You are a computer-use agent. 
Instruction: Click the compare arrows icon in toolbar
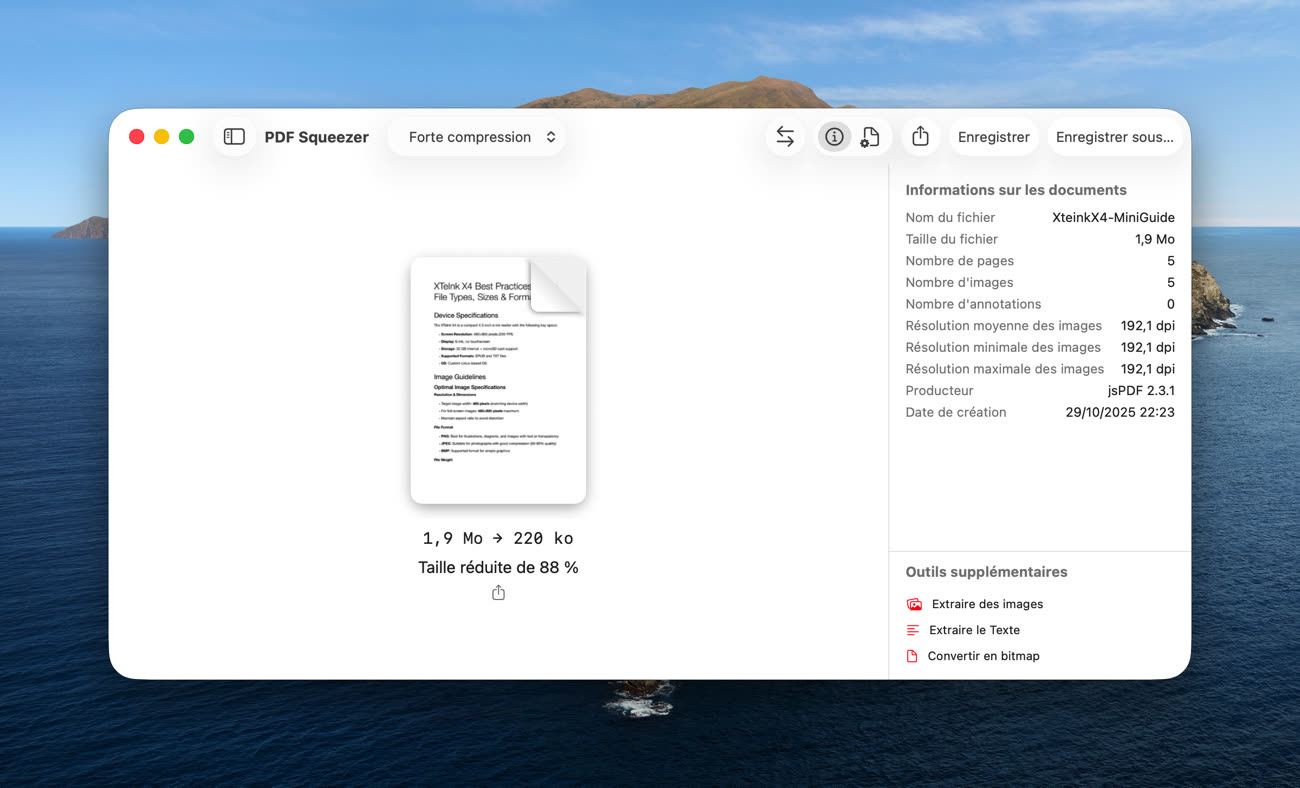pyautogui.click(x=785, y=137)
